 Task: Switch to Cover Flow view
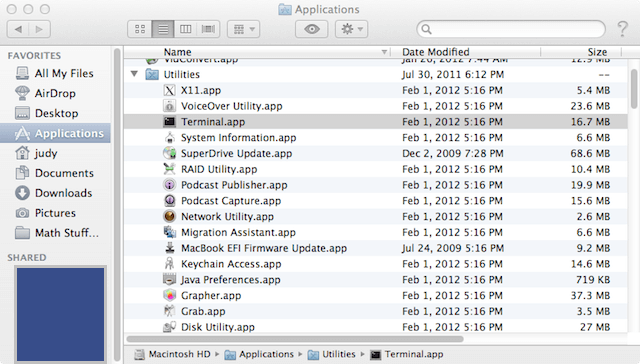208,29
